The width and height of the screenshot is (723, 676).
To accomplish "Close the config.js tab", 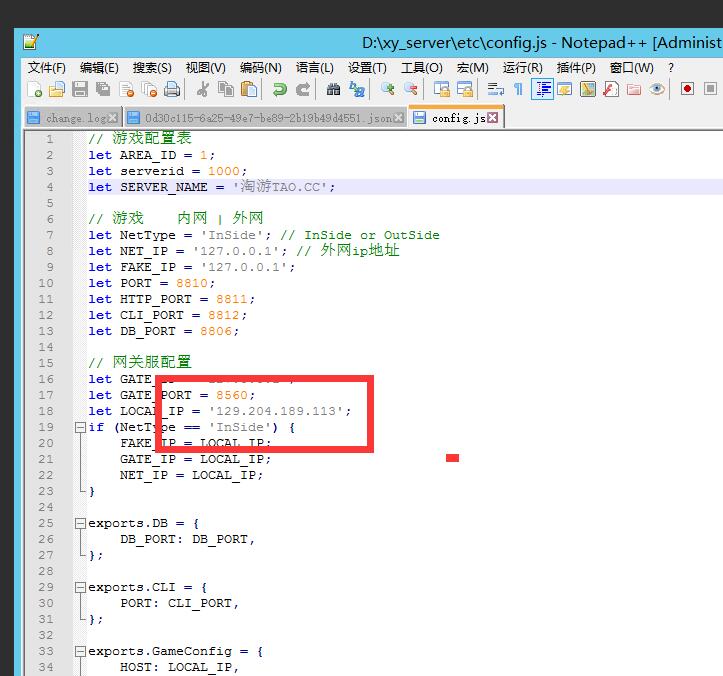I will click(x=492, y=118).
